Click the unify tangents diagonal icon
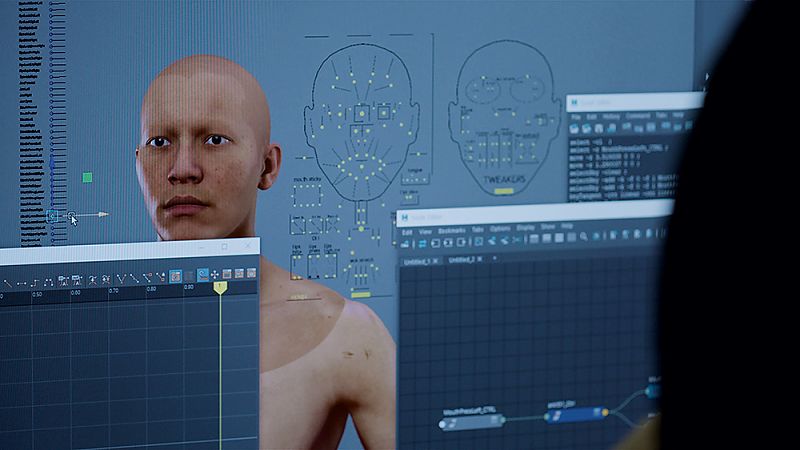Image resolution: width=800 pixels, height=450 pixels. pyautogui.click(x=135, y=279)
